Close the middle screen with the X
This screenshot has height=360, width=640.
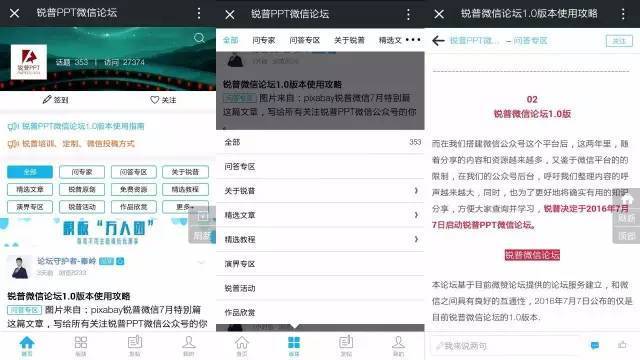230,15
